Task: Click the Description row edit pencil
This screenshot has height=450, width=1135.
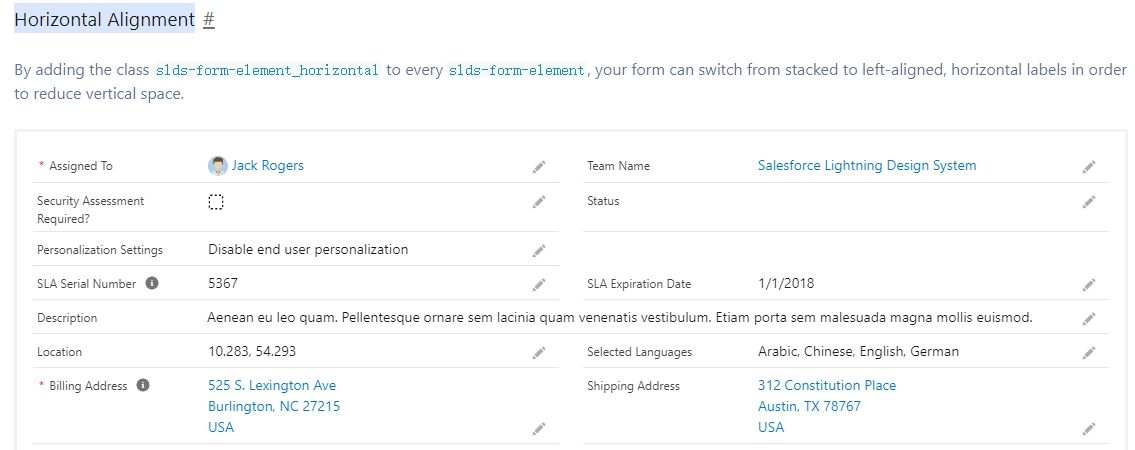Action: [x=1089, y=319]
